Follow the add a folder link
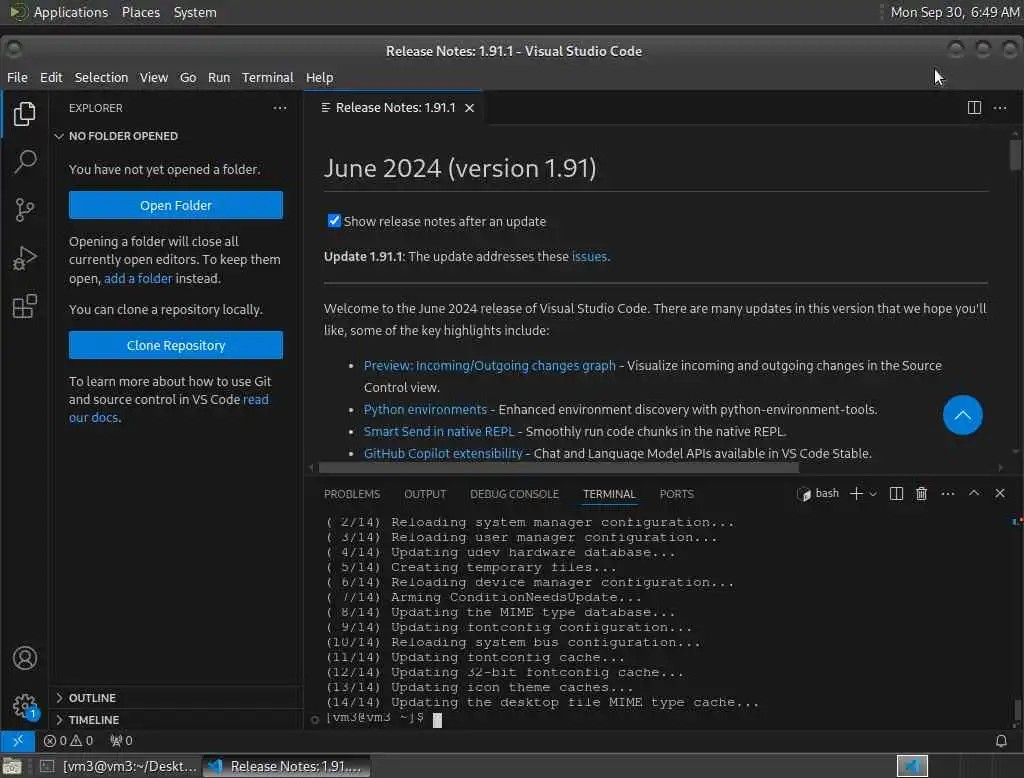 (138, 278)
